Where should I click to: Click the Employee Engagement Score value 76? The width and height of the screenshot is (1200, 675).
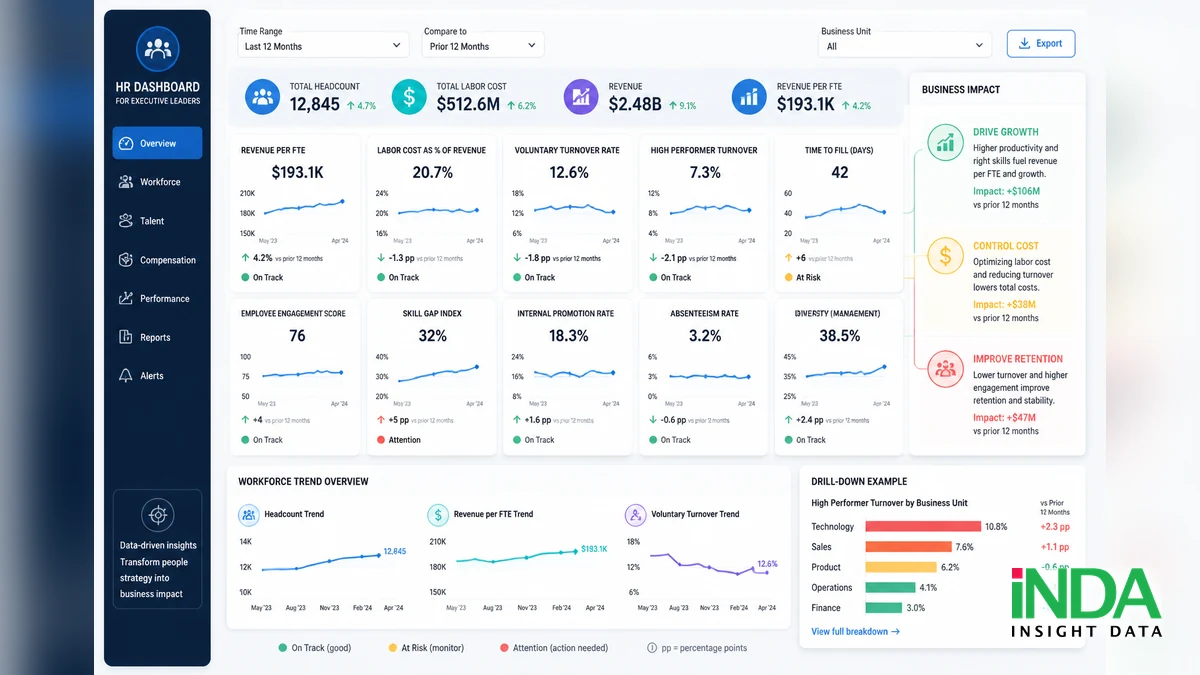pyautogui.click(x=297, y=335)
